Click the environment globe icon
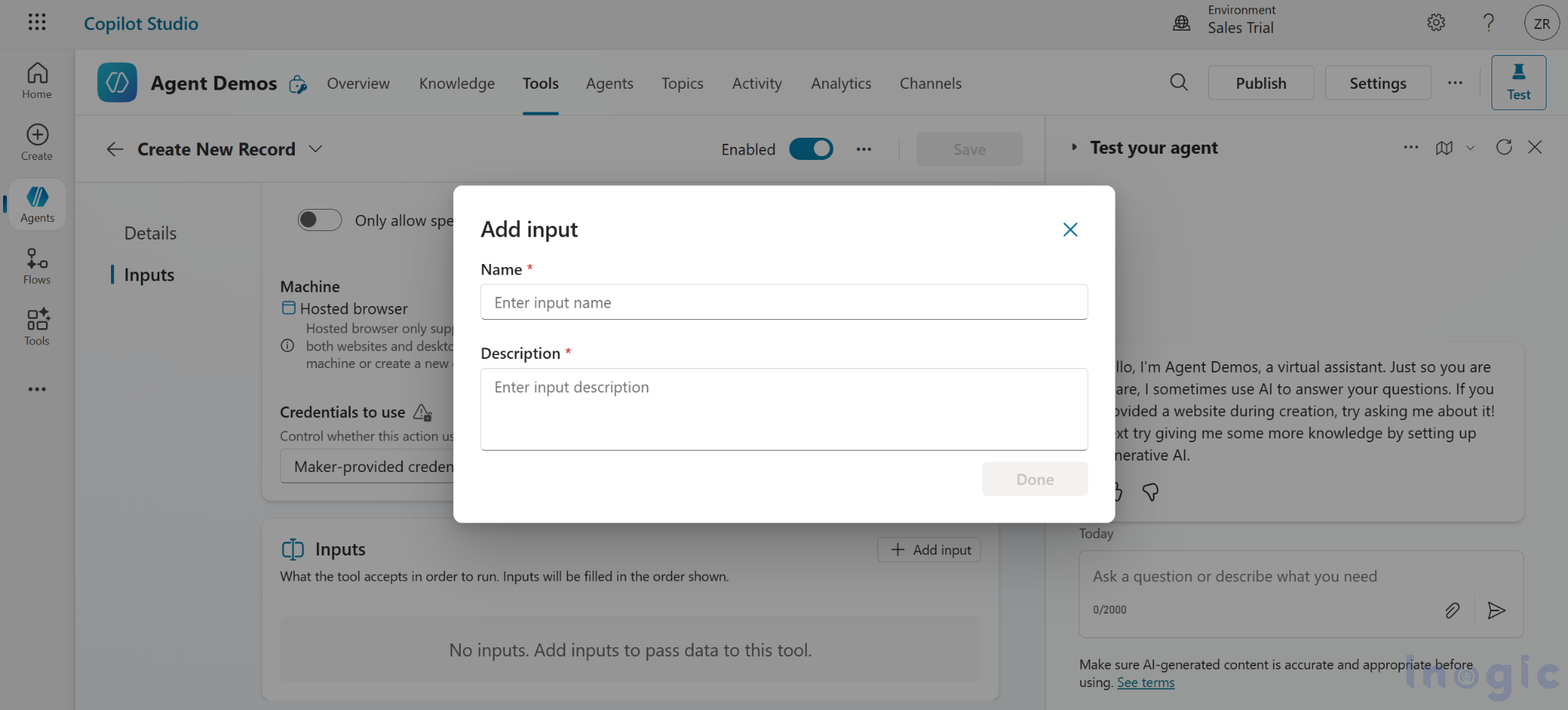The height and width of the screenshot is (710, 1568). click(x=1181, y=23)
